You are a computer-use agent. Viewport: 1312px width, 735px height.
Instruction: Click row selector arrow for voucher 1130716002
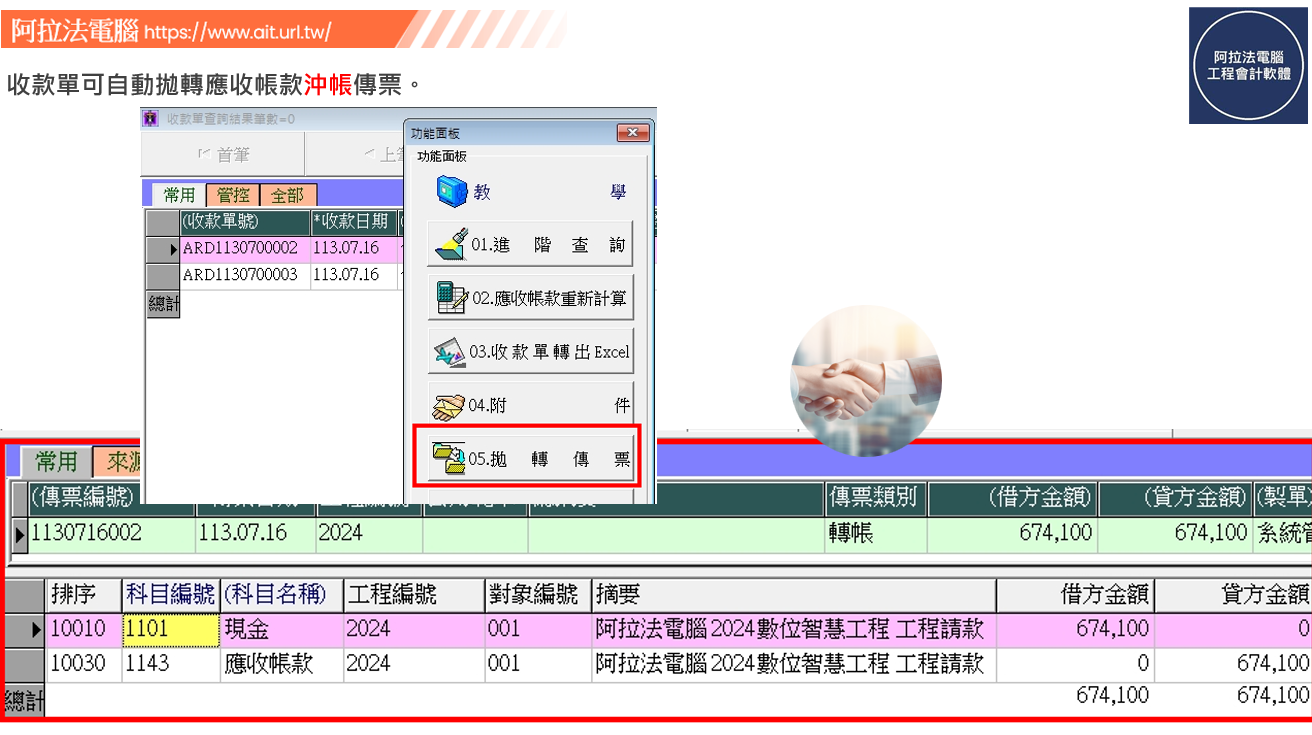pyautogui.click(x=20, y=534)
